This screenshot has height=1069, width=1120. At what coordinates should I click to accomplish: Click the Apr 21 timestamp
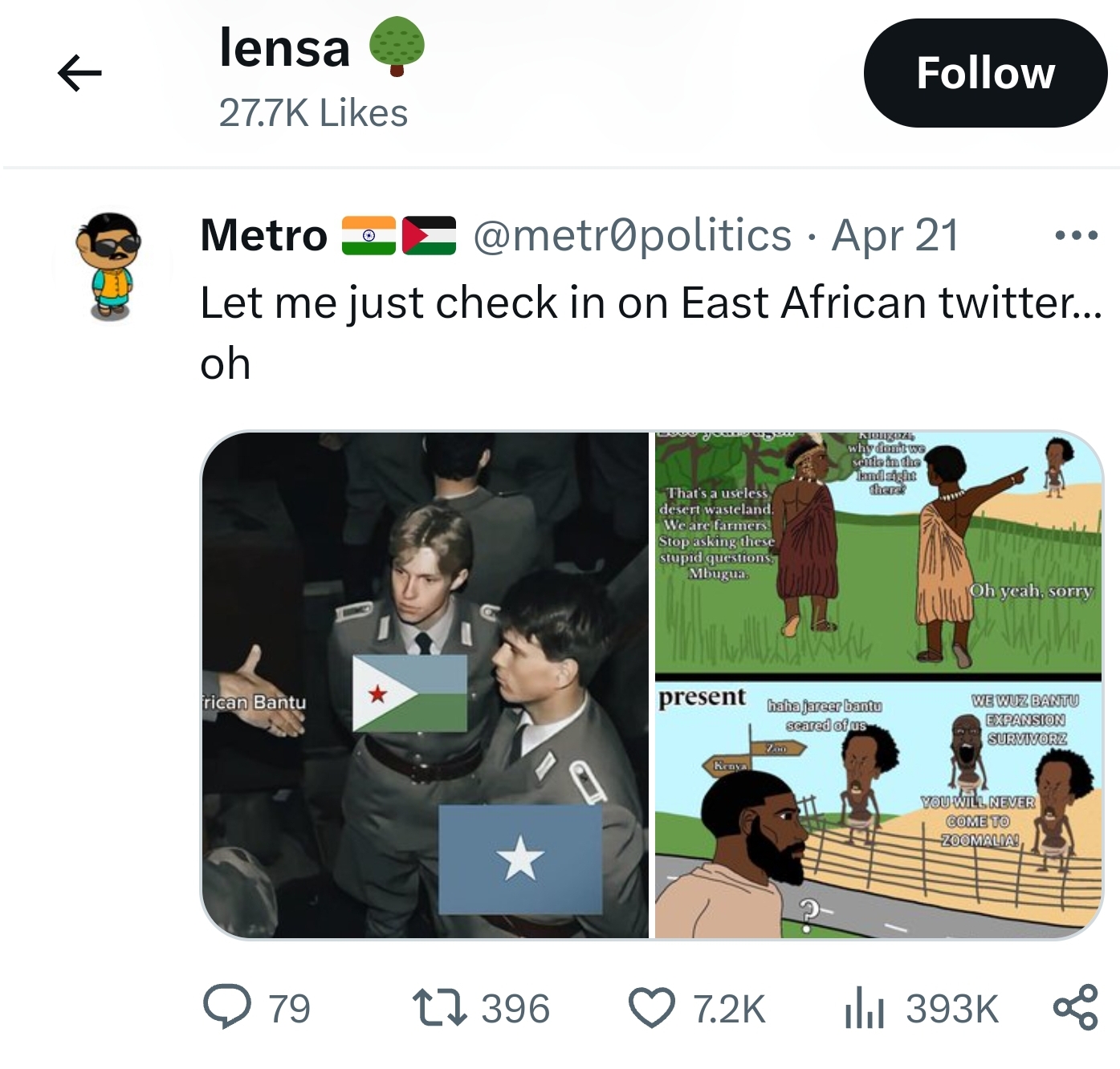tap(895, 236)
